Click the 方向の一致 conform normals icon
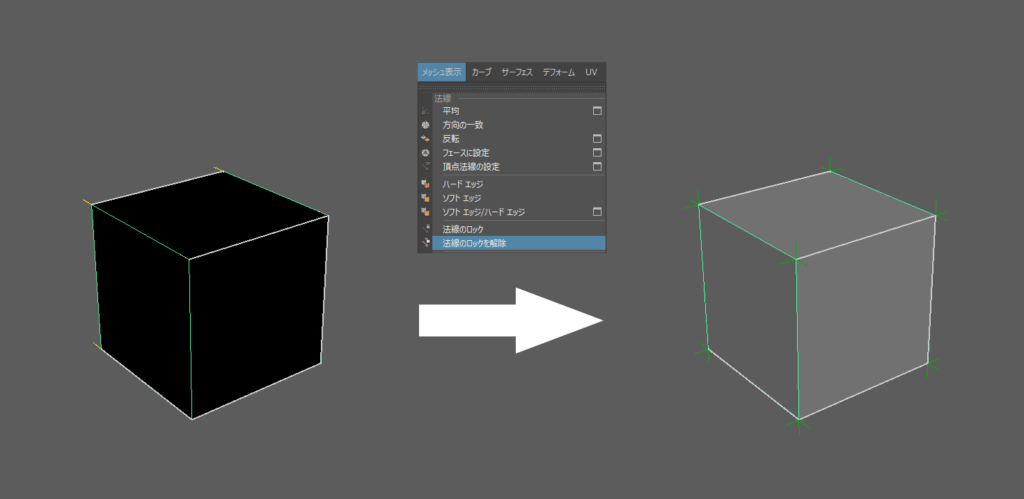The width and height of the screenshot is (1024, 499). coord(425,124)
